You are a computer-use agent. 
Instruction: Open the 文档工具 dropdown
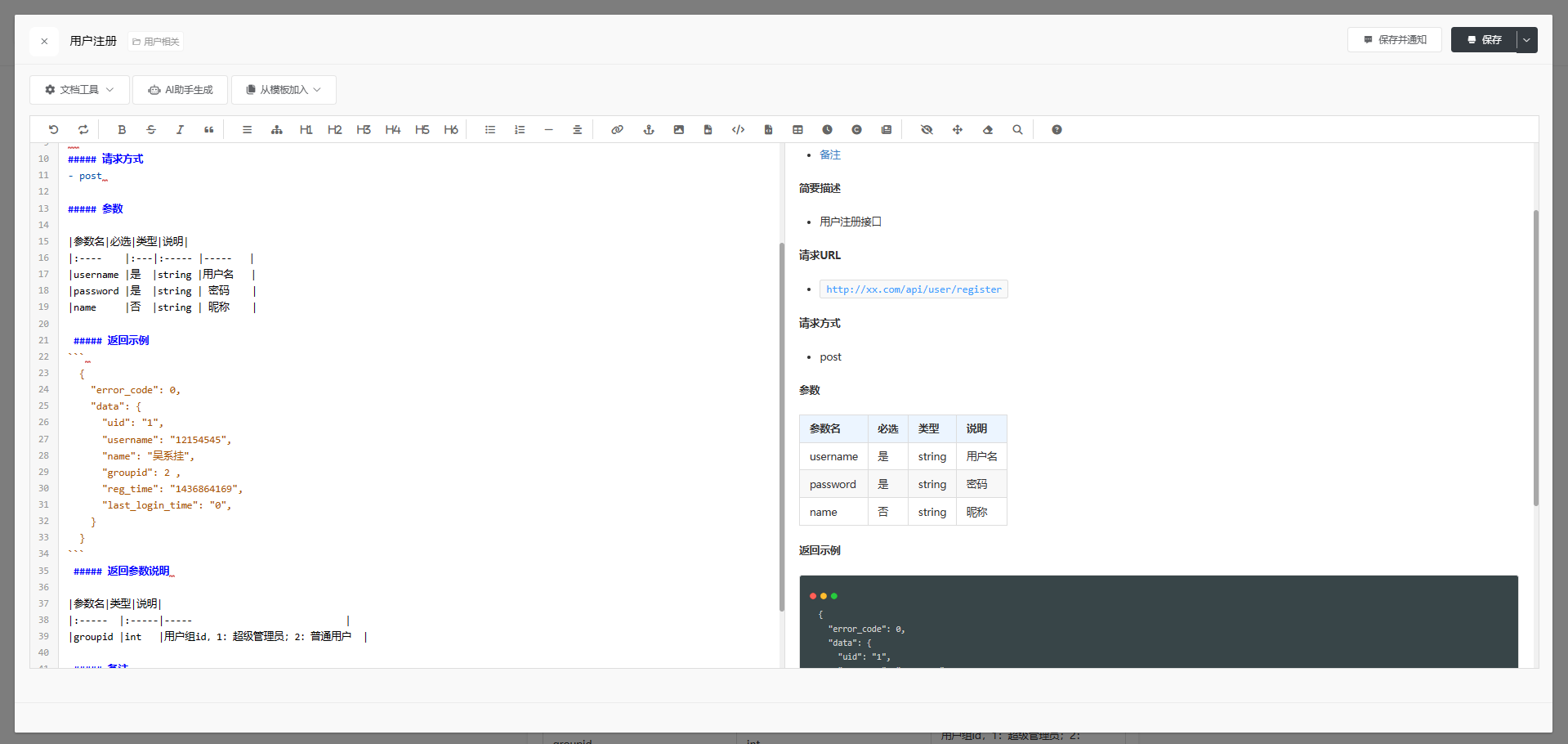(79, 90)
